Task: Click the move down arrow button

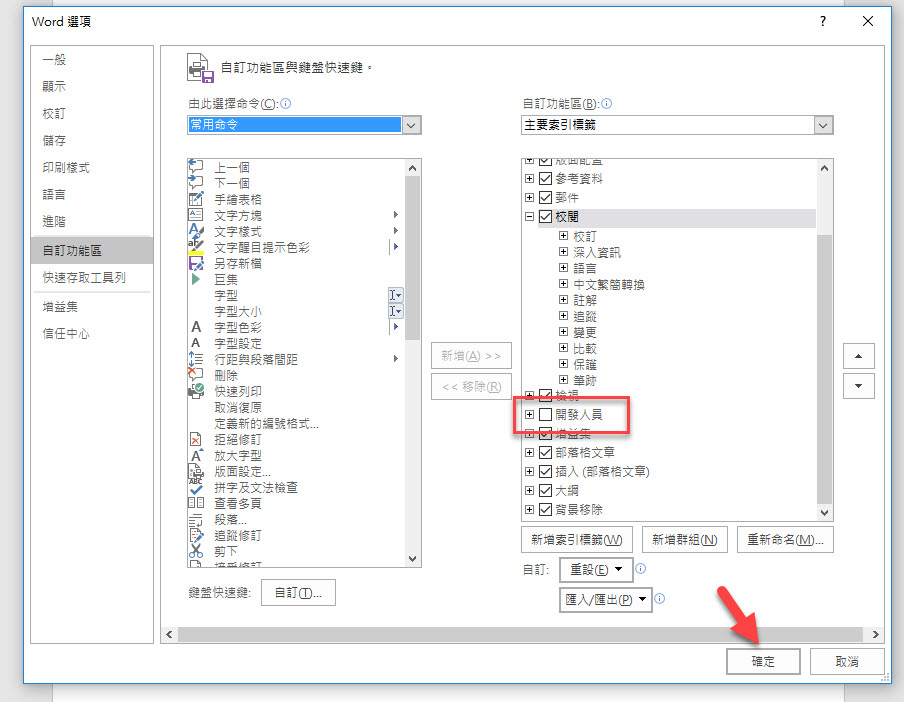Action: 858,386
